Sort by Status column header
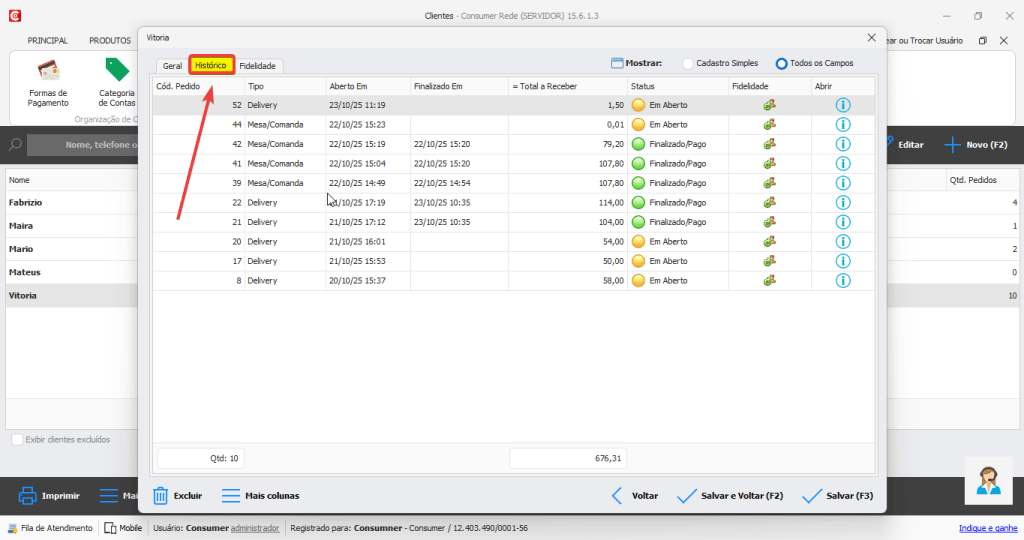This screenshot has width=1024, height=540. [x=642, y=86]
